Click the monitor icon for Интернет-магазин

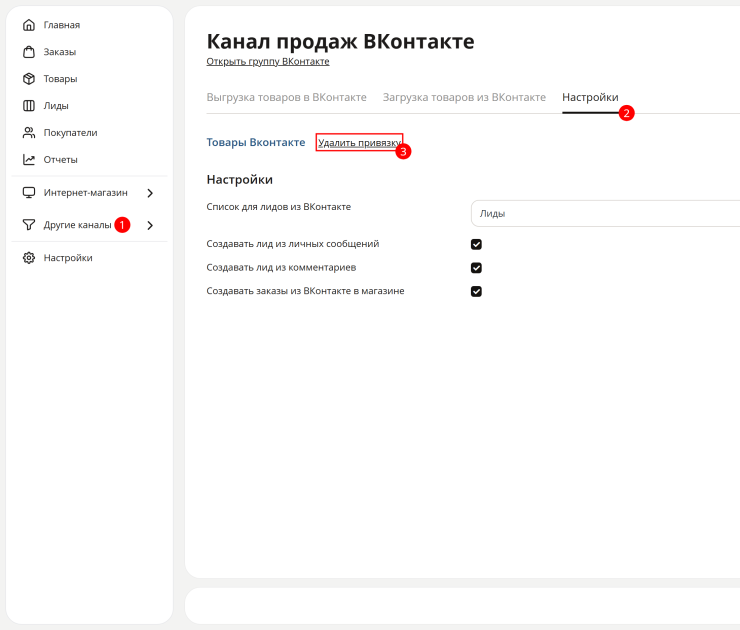29,193
